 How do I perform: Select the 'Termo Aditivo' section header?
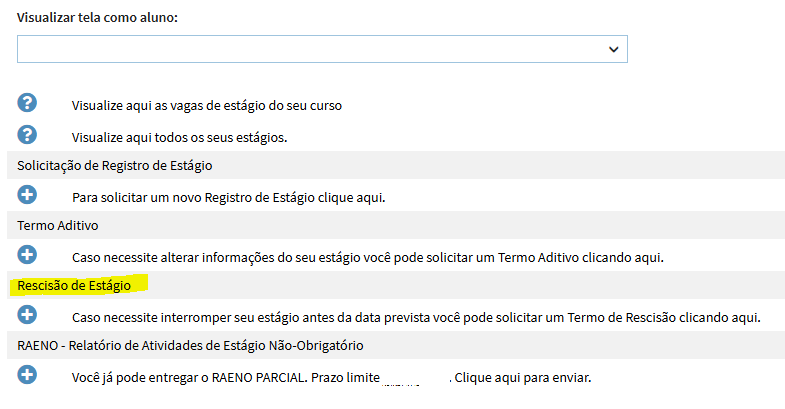point(57,226)
